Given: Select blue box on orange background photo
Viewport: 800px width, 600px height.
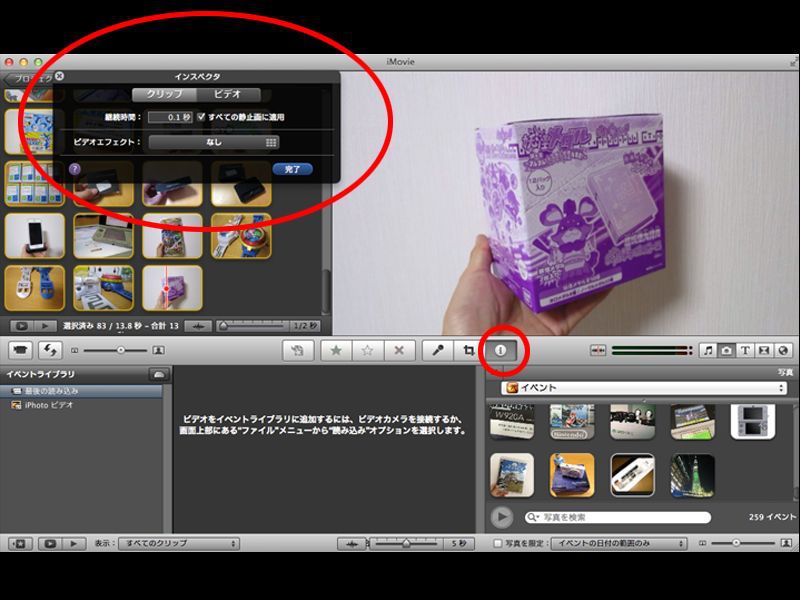Looking at the screenshot, I should pyautogui.click(x=572, y=475).
